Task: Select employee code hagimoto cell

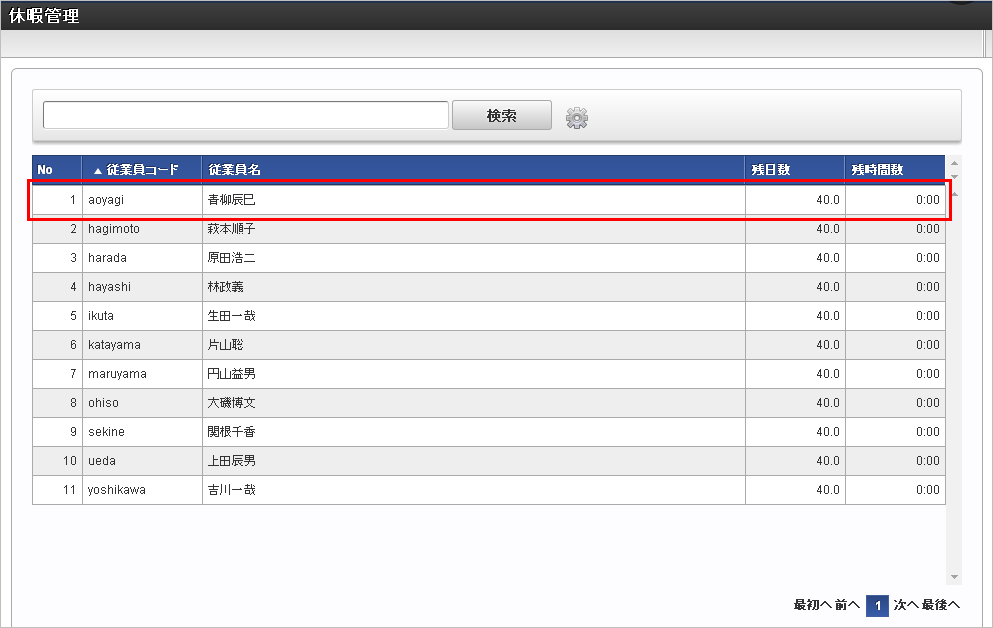Action: (142, 229)
